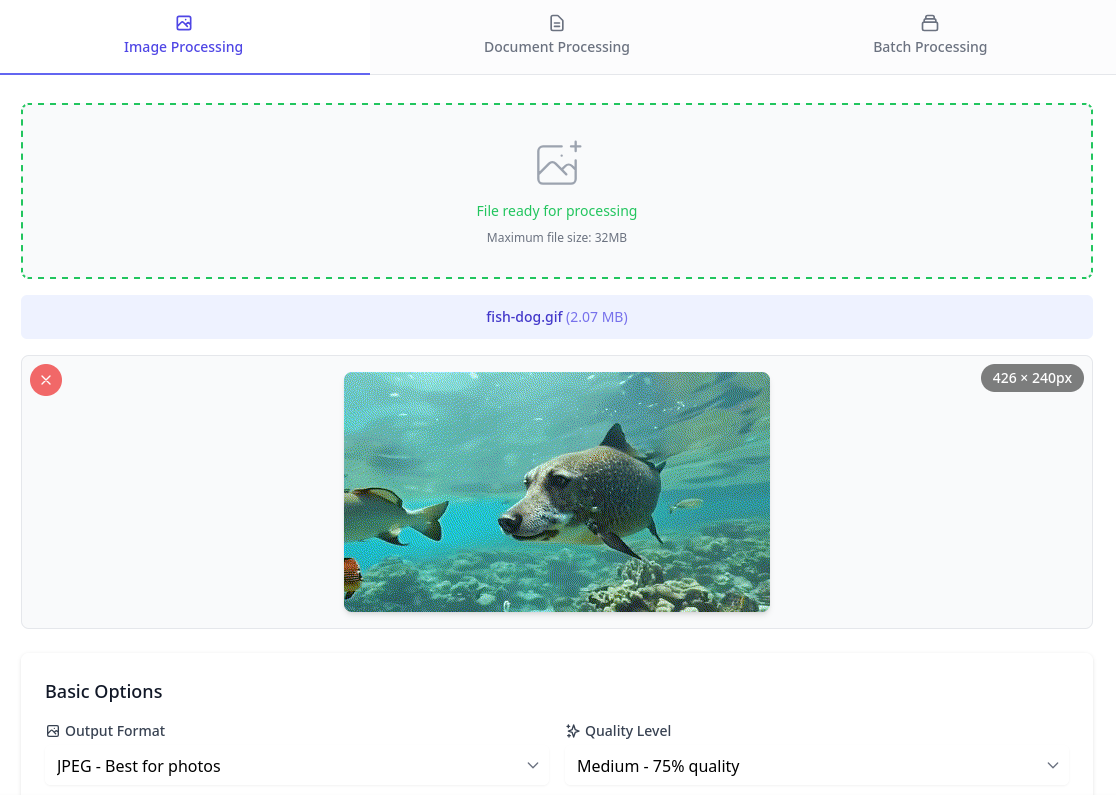
Task: Switch to the Image Processing tab
Action: 184,37
